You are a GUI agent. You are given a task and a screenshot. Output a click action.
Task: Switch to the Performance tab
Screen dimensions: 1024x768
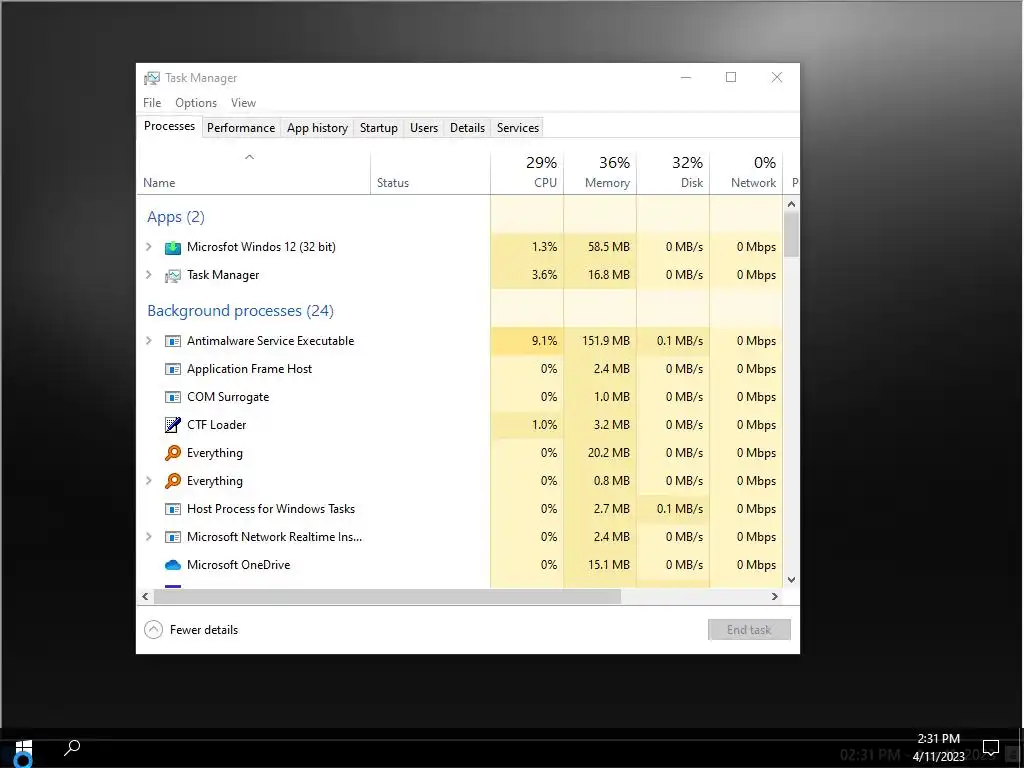tap(241, 128)
